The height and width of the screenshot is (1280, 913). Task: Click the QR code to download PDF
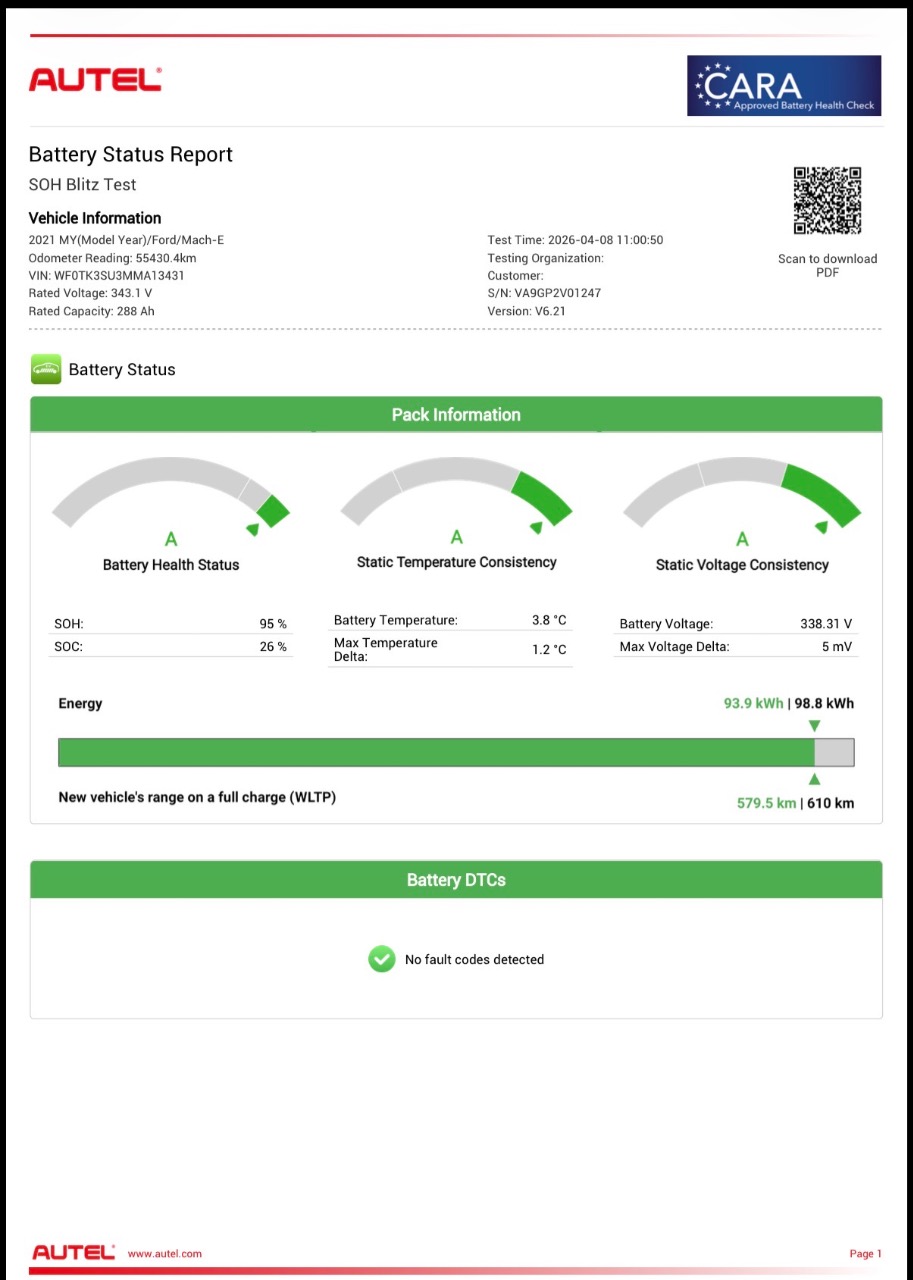coord(827,201)
